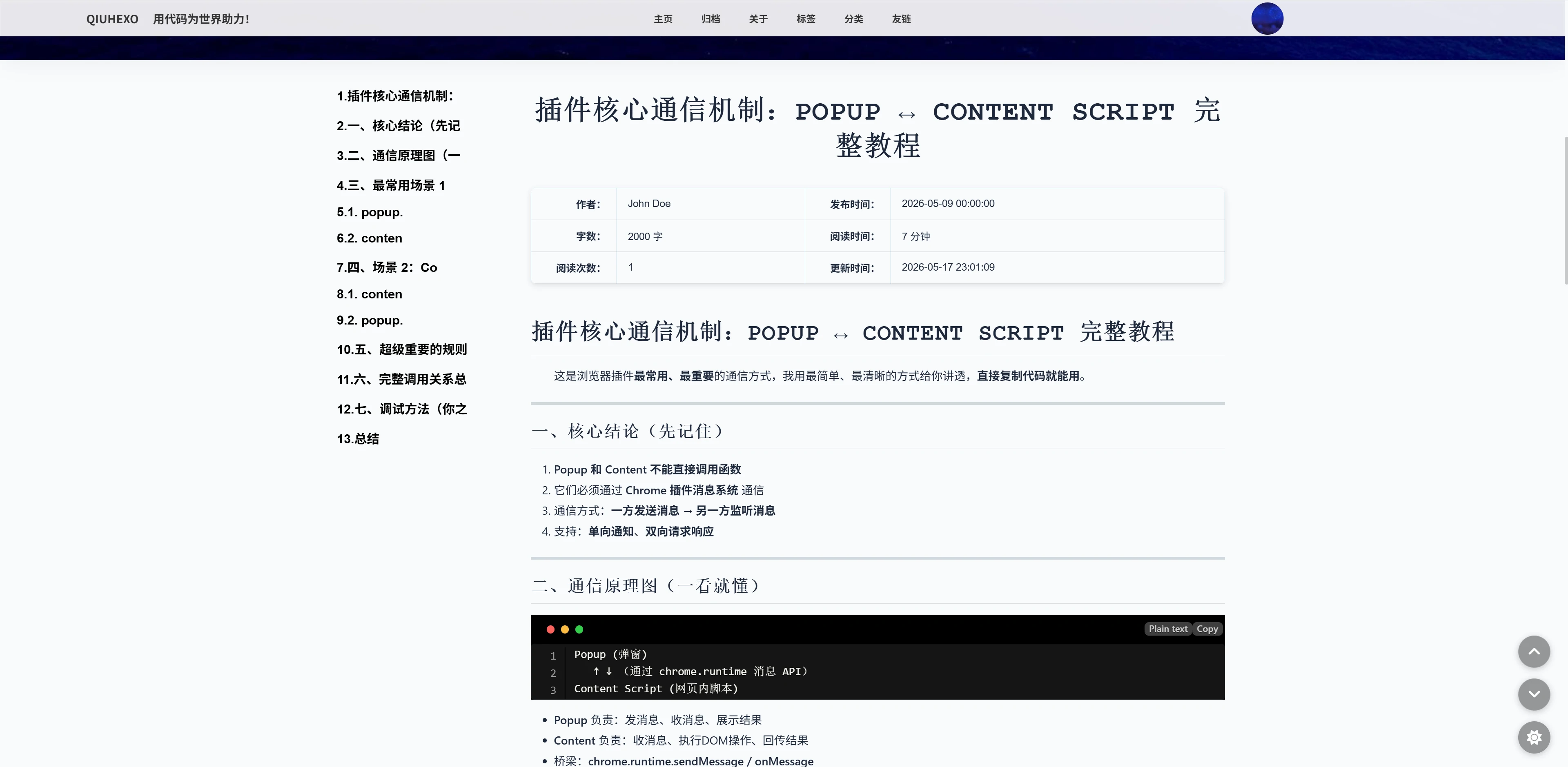The width and height of the screenshot is (1568, 767).
Task: Jump to TOC item 12.七、调试方法
Action: [x=402, y=409]
